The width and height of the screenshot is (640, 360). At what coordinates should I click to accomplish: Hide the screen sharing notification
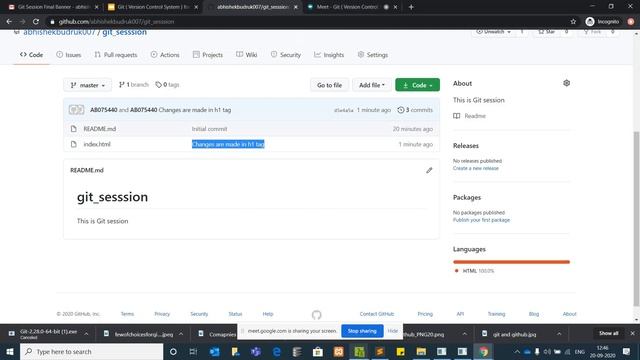[393, 331]
